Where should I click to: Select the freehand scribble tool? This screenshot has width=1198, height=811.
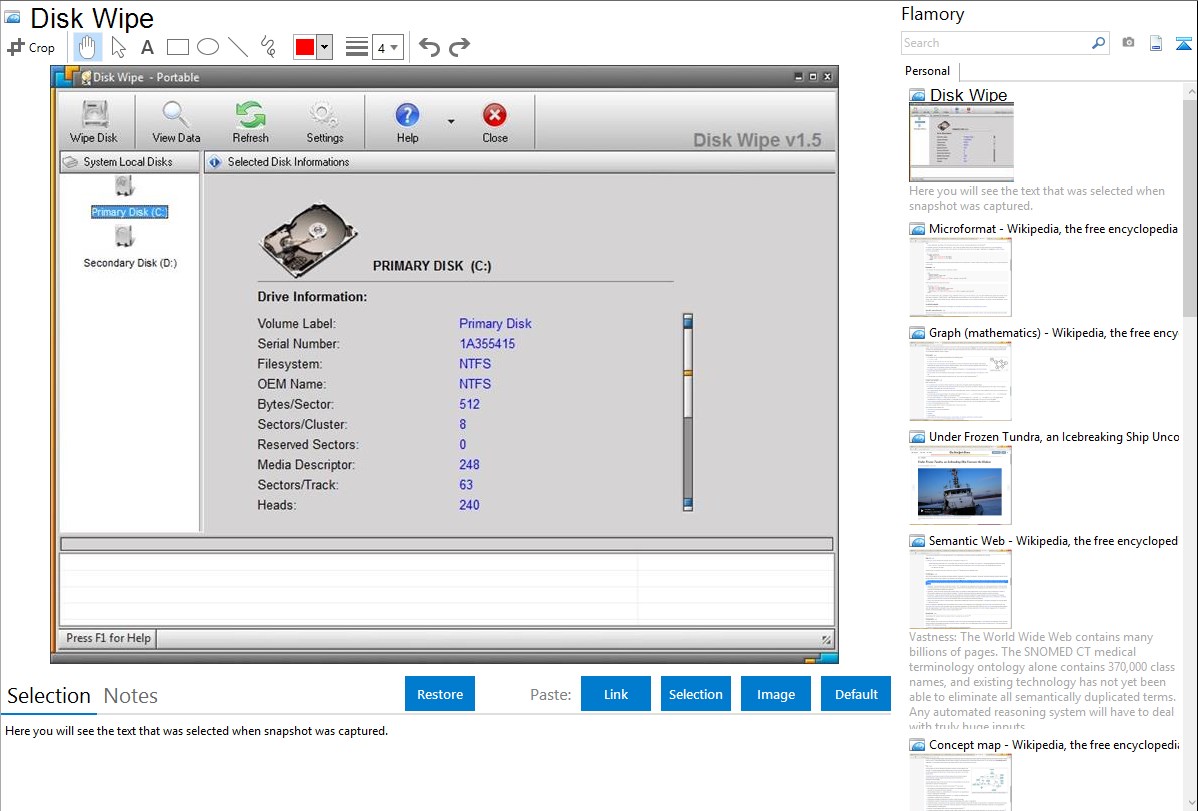pos(267,47)
